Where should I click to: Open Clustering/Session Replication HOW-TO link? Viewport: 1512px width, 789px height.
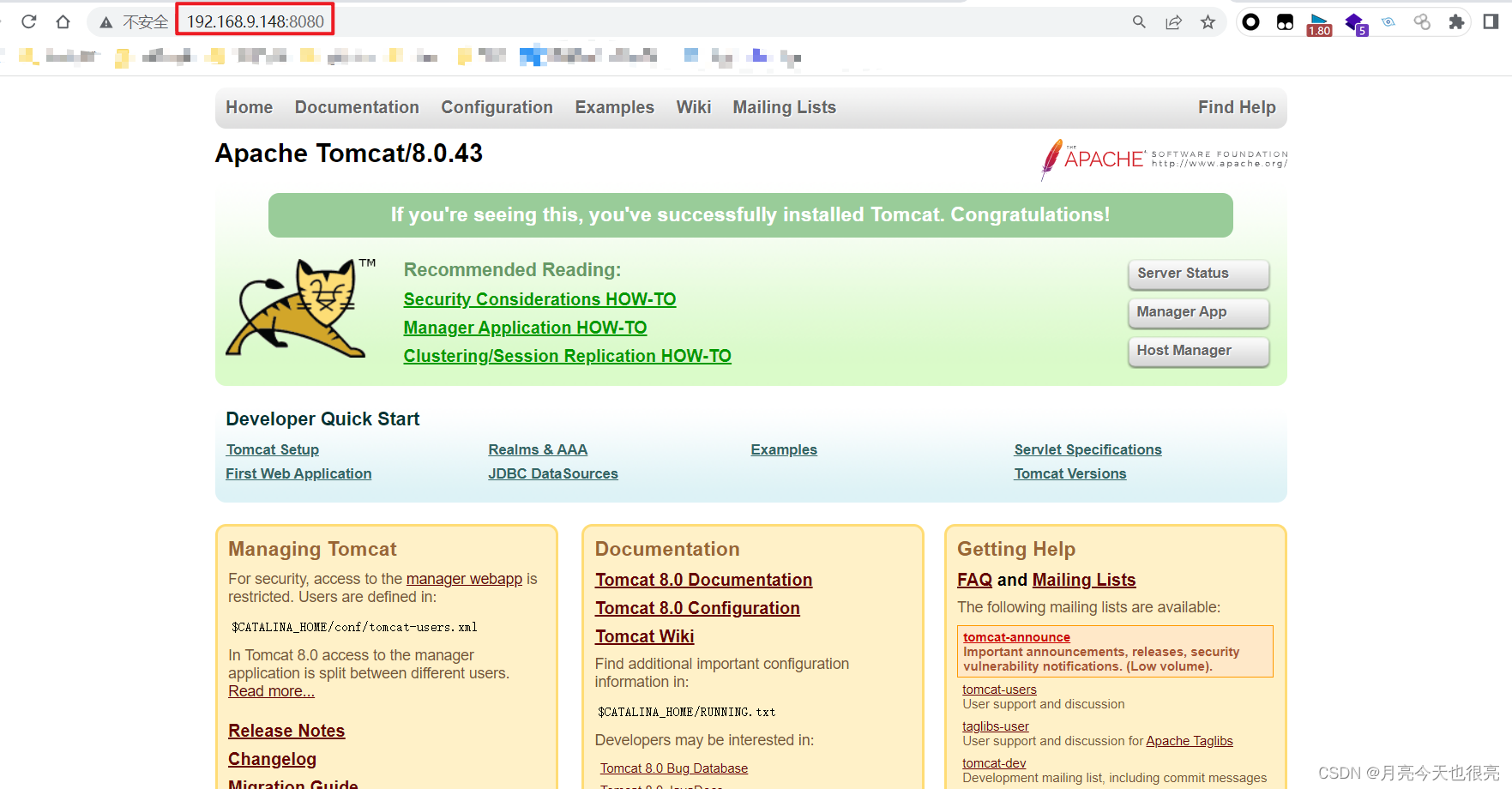(567, 356)
